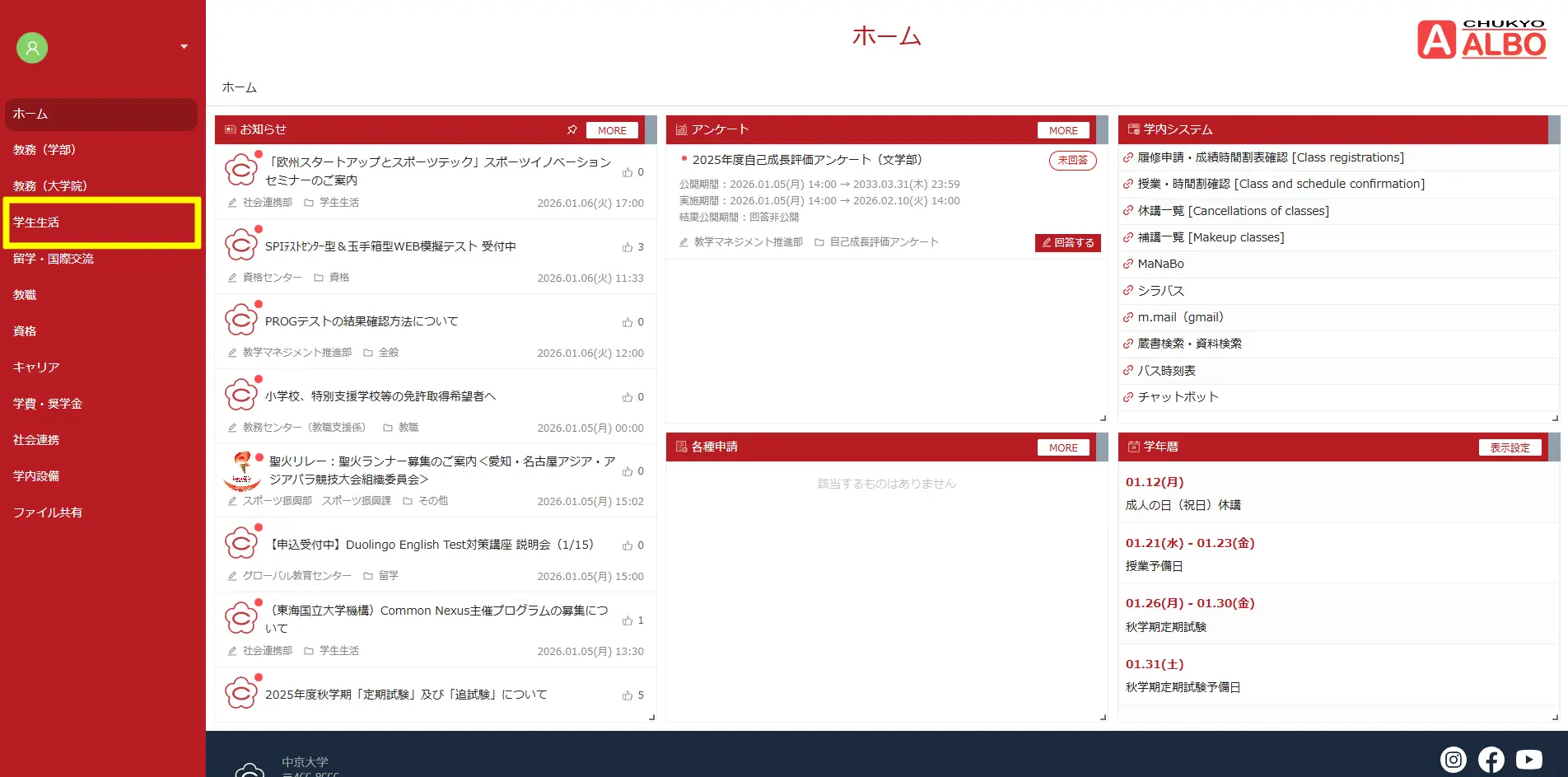The image size is (1568, 777).
Task: Open the シラバス link
Action: coord(1160,291)
